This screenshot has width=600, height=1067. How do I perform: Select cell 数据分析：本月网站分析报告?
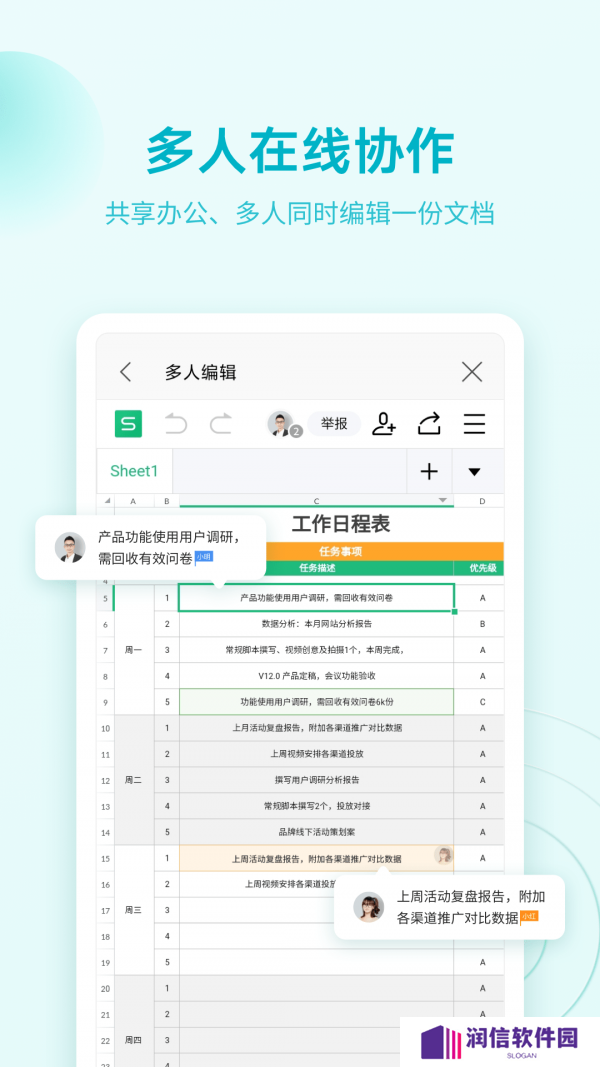pyautogui.click(x=316, y=623)
